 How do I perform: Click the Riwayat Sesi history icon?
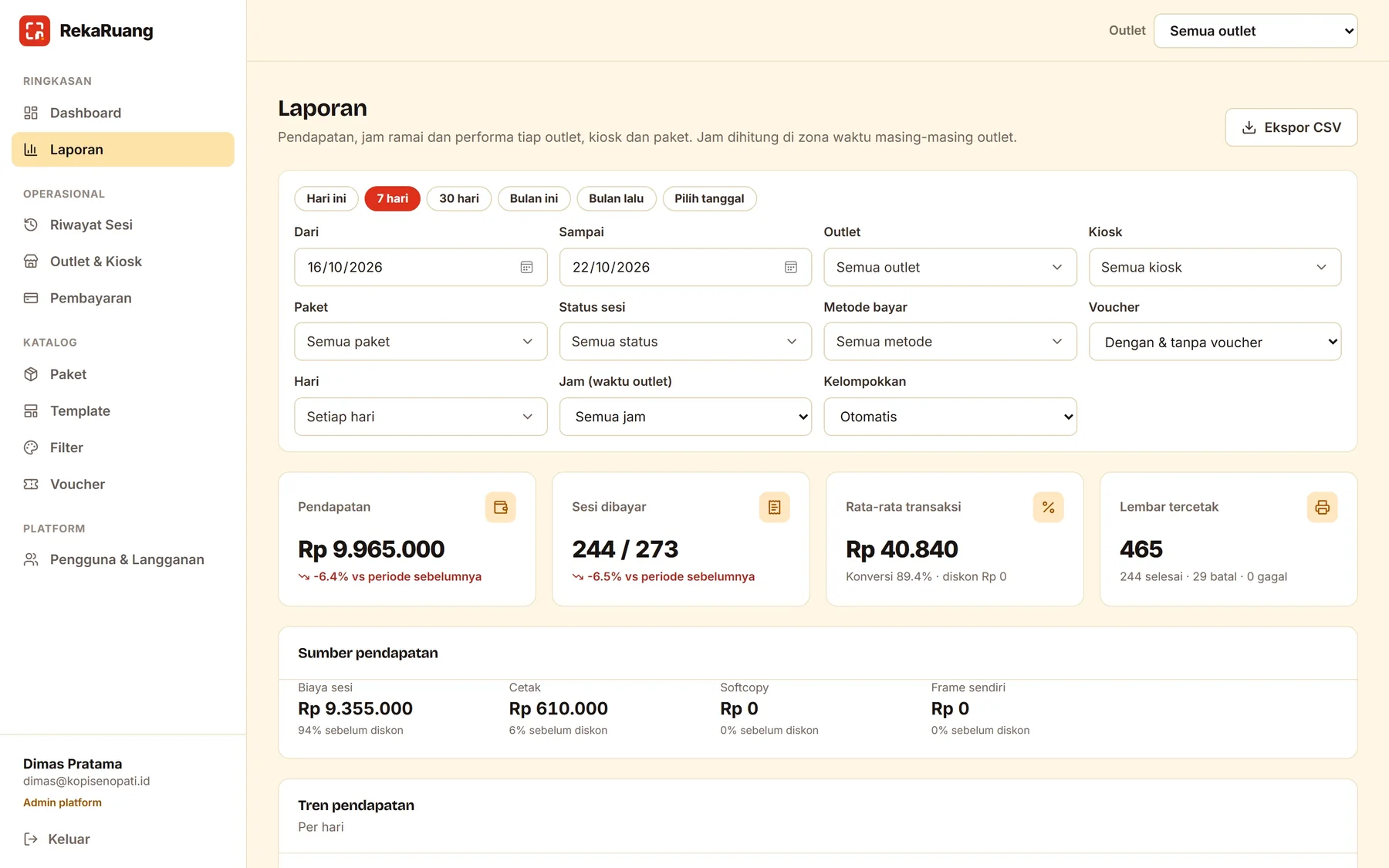(x=31, y=225)
